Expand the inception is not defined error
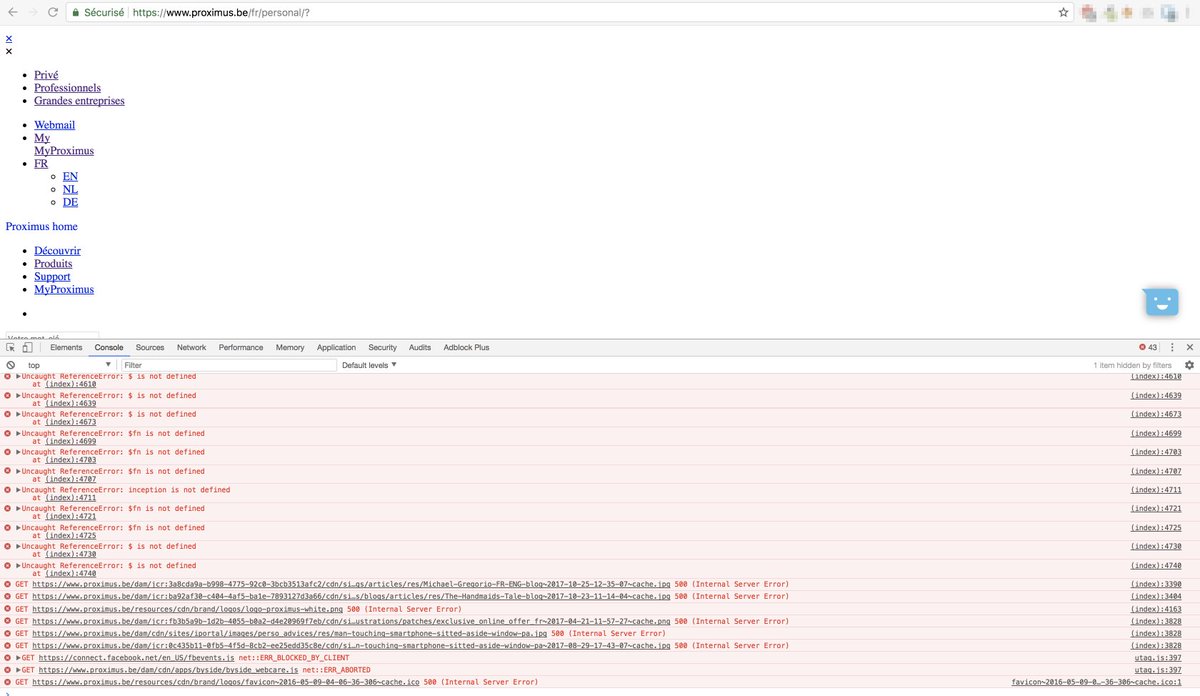 click(x=19, y=490)
